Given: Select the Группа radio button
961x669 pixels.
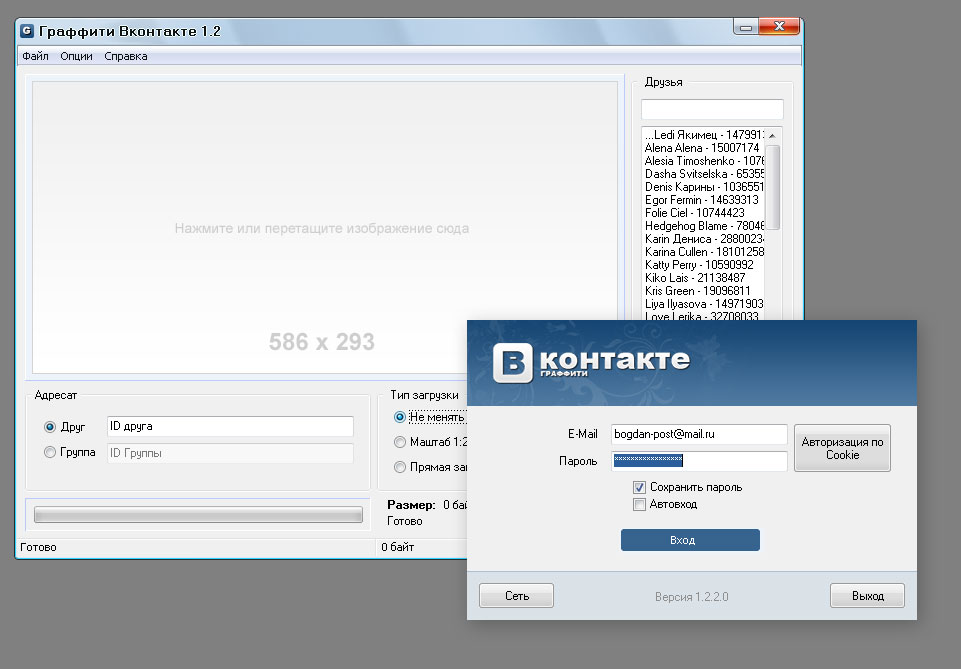Looking at the screenshot, I should click(x=50, y=453).
